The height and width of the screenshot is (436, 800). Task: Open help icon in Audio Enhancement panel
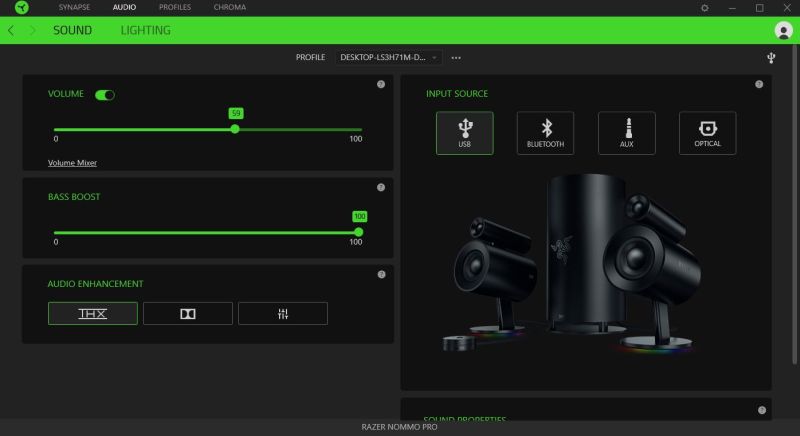pos(381,274)
